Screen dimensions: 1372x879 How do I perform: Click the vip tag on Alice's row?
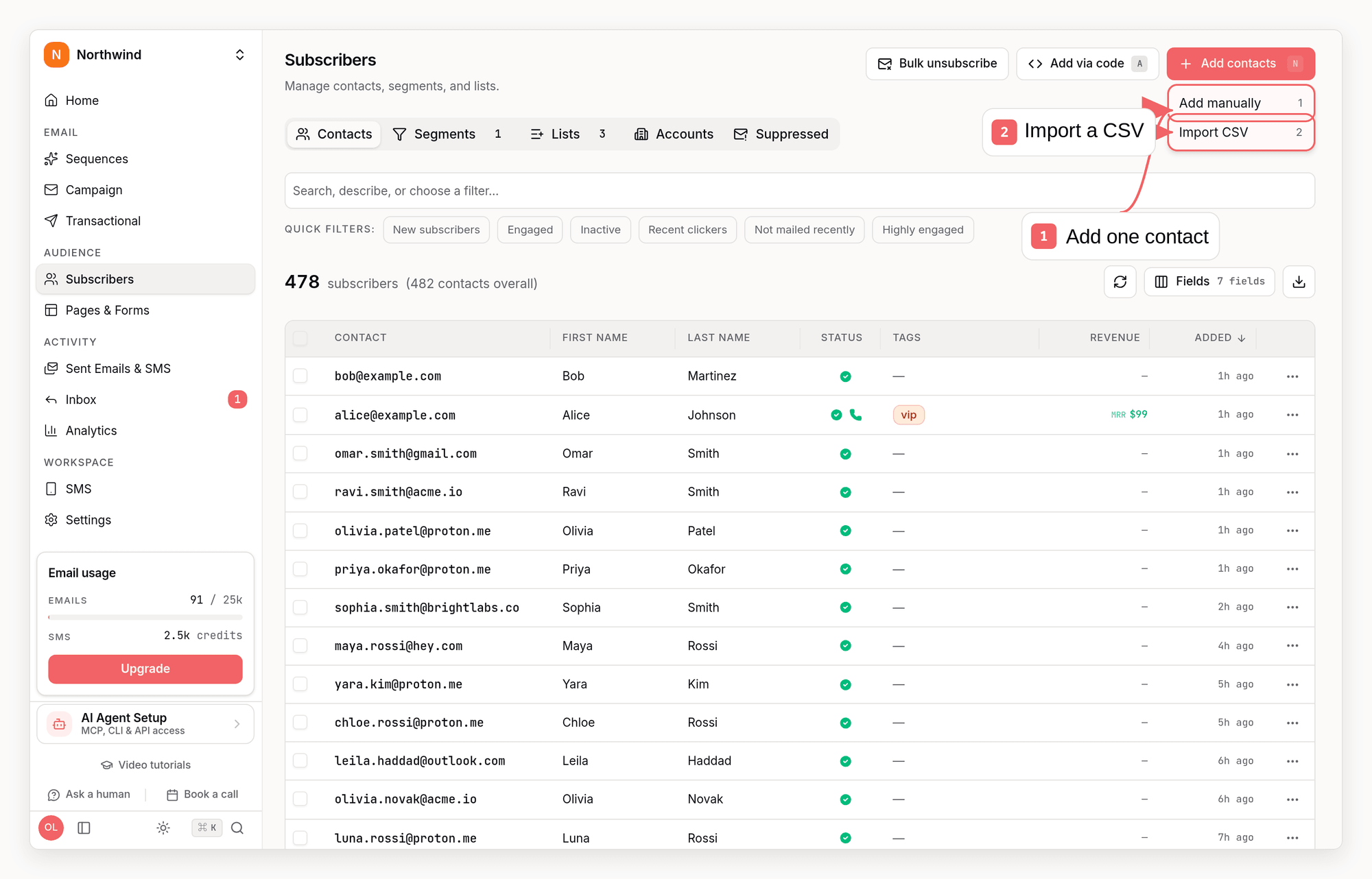tap(909, 415)
